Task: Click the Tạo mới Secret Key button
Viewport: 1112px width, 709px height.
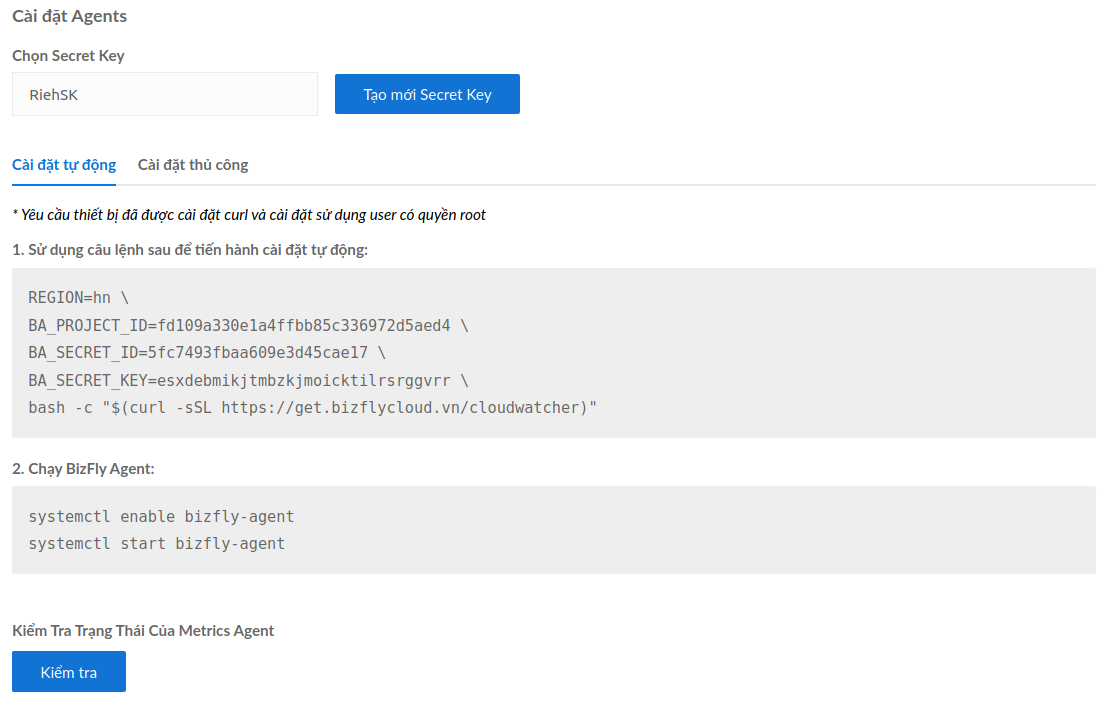Action: pos(427,94)
